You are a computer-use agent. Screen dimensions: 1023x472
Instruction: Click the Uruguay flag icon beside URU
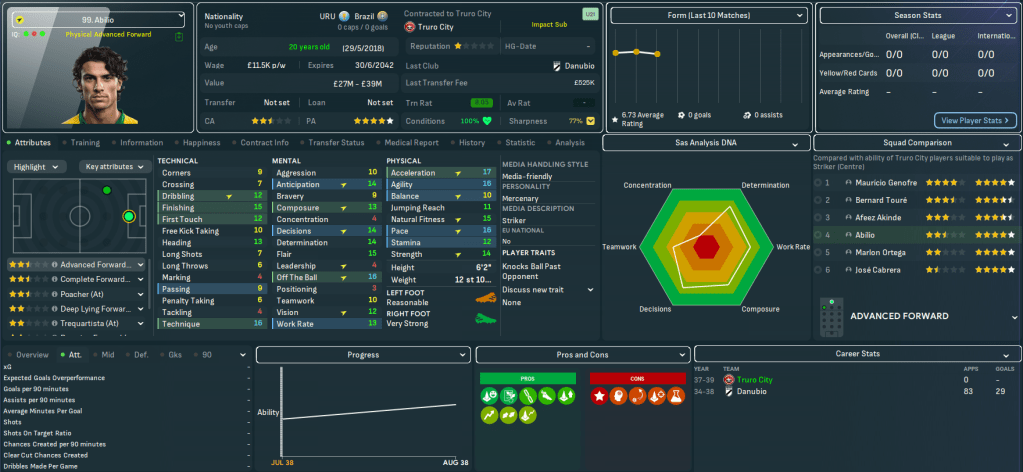tap(344, 17)
